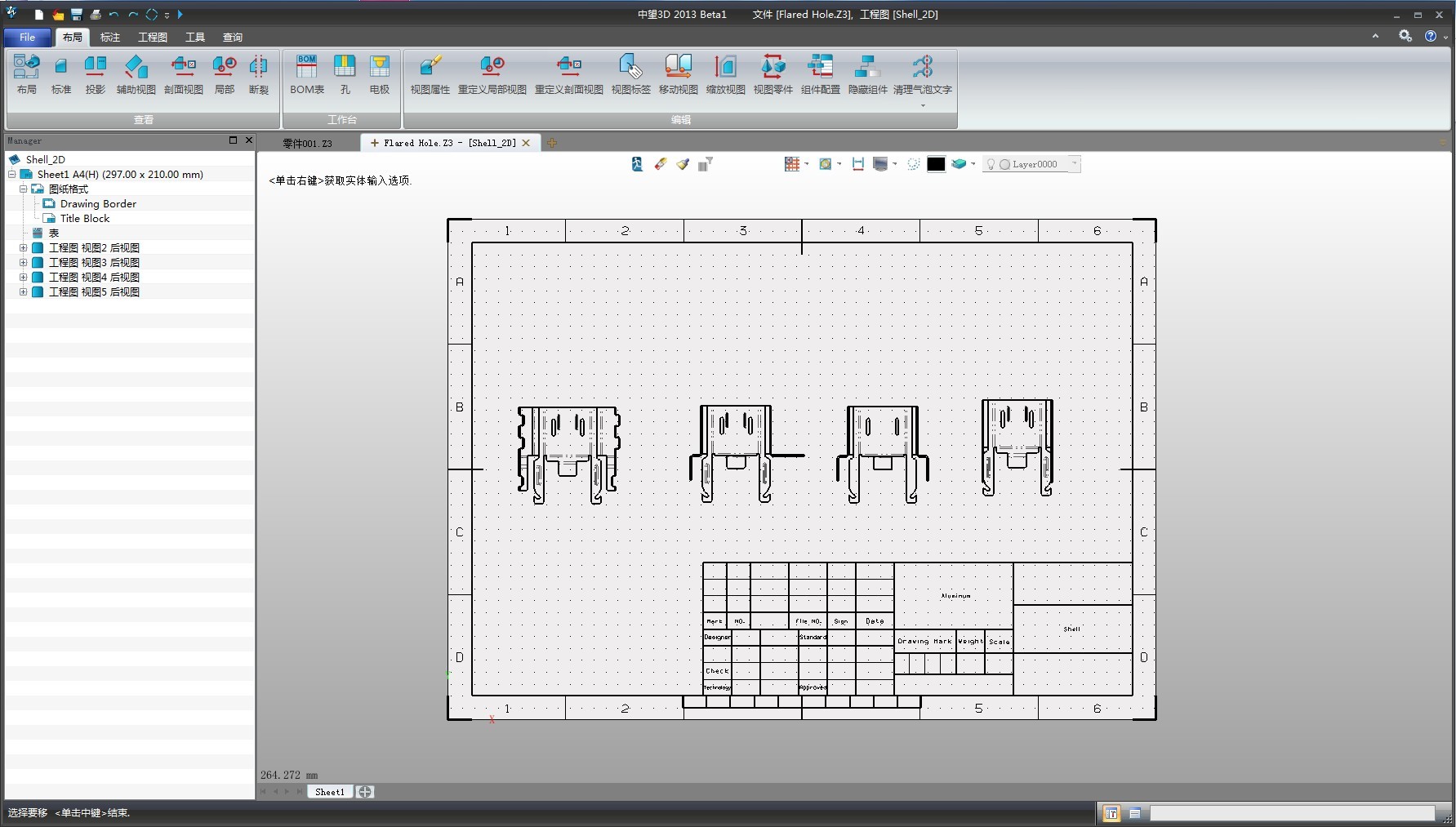Image resolution: width=1456 pixels, height=827 pixels.
Task: Click the BOM表 table tool
Action: (x=307, y=74)
